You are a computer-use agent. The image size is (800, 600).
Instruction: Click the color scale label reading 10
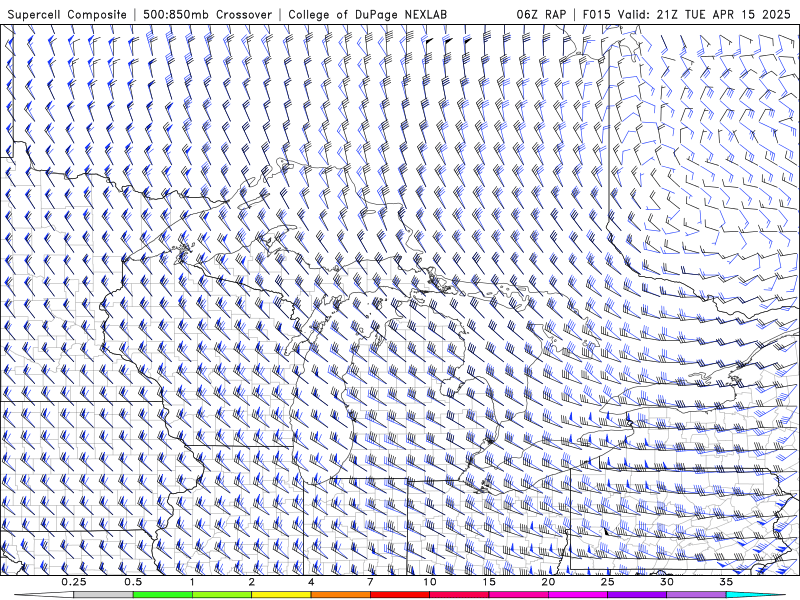[x=430, y=582]
